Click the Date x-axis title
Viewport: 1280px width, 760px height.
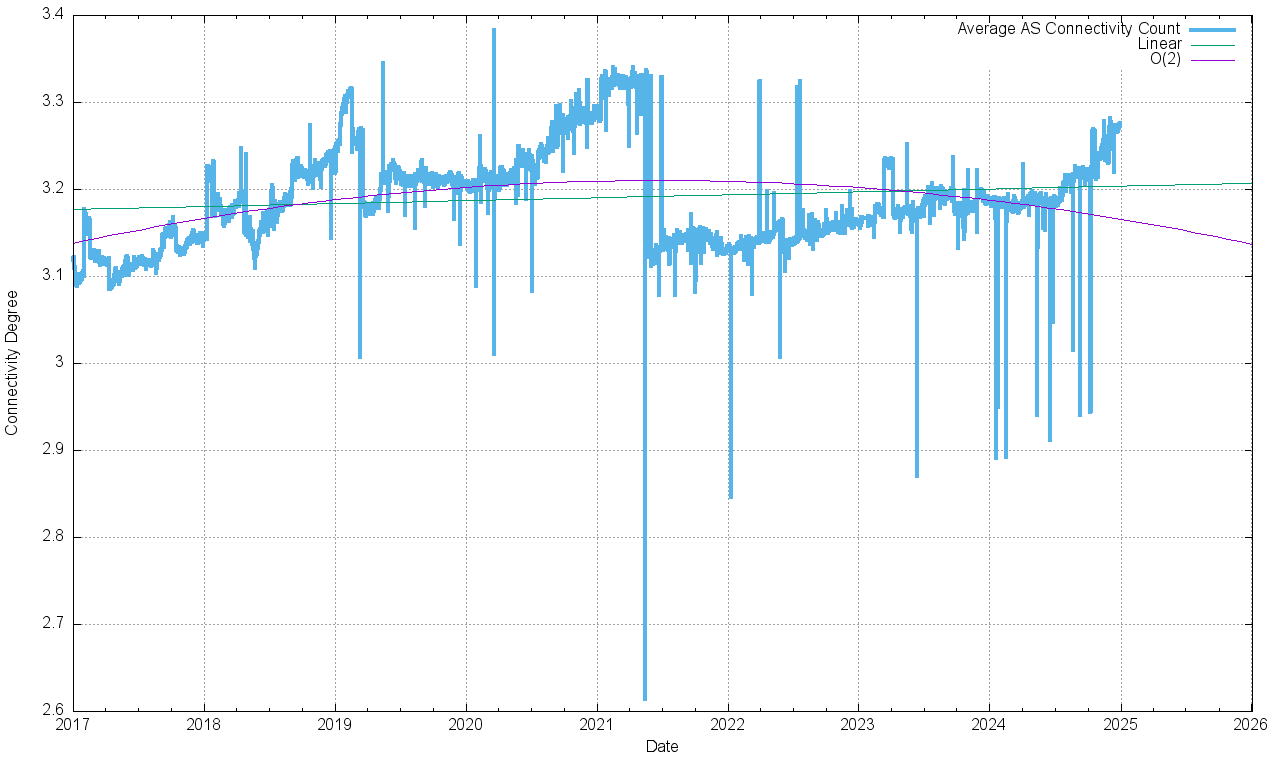coord(661,746)
